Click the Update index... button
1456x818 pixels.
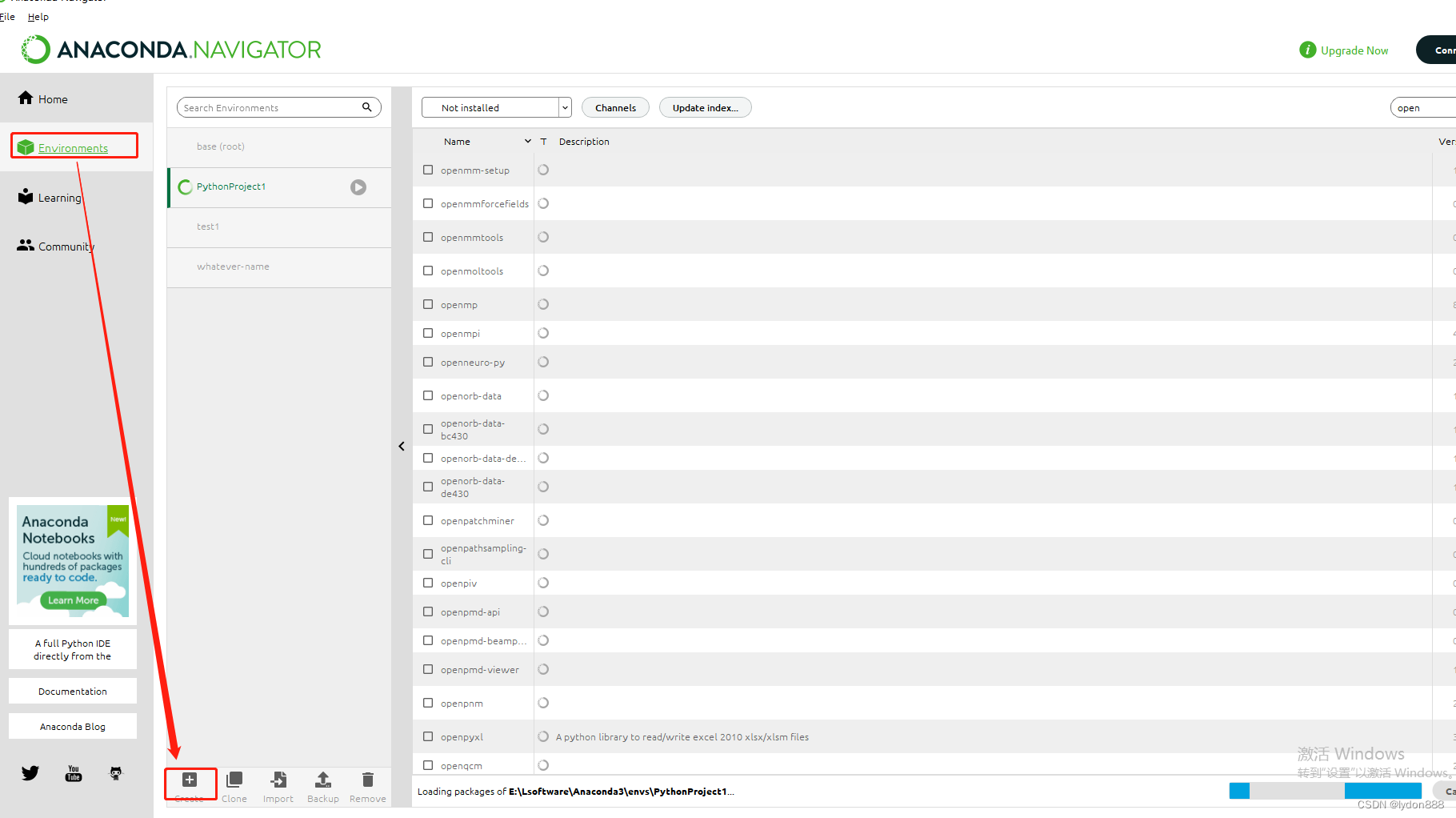[705, 107]
